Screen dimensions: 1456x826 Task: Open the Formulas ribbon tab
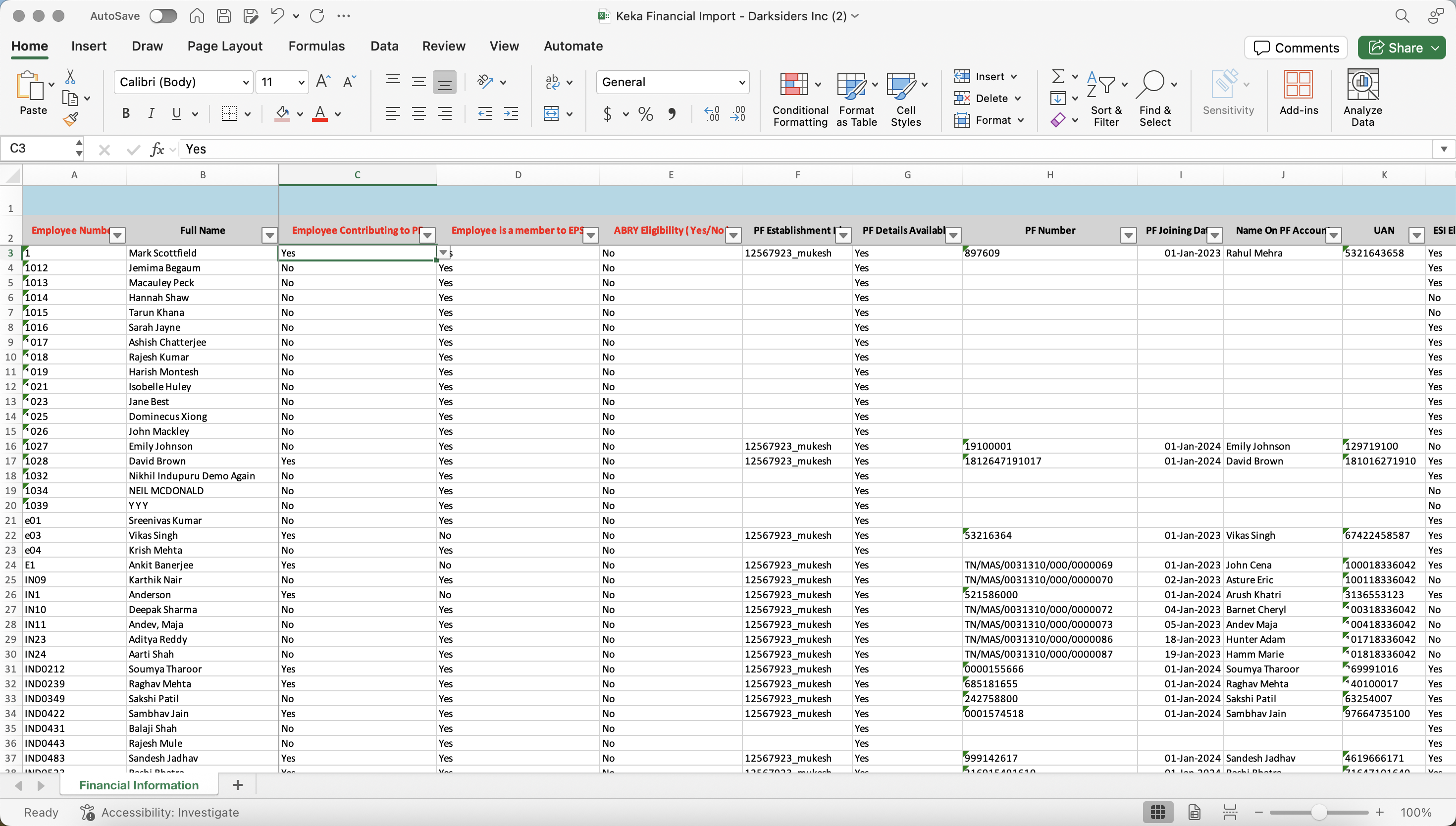tap(316, 46)
